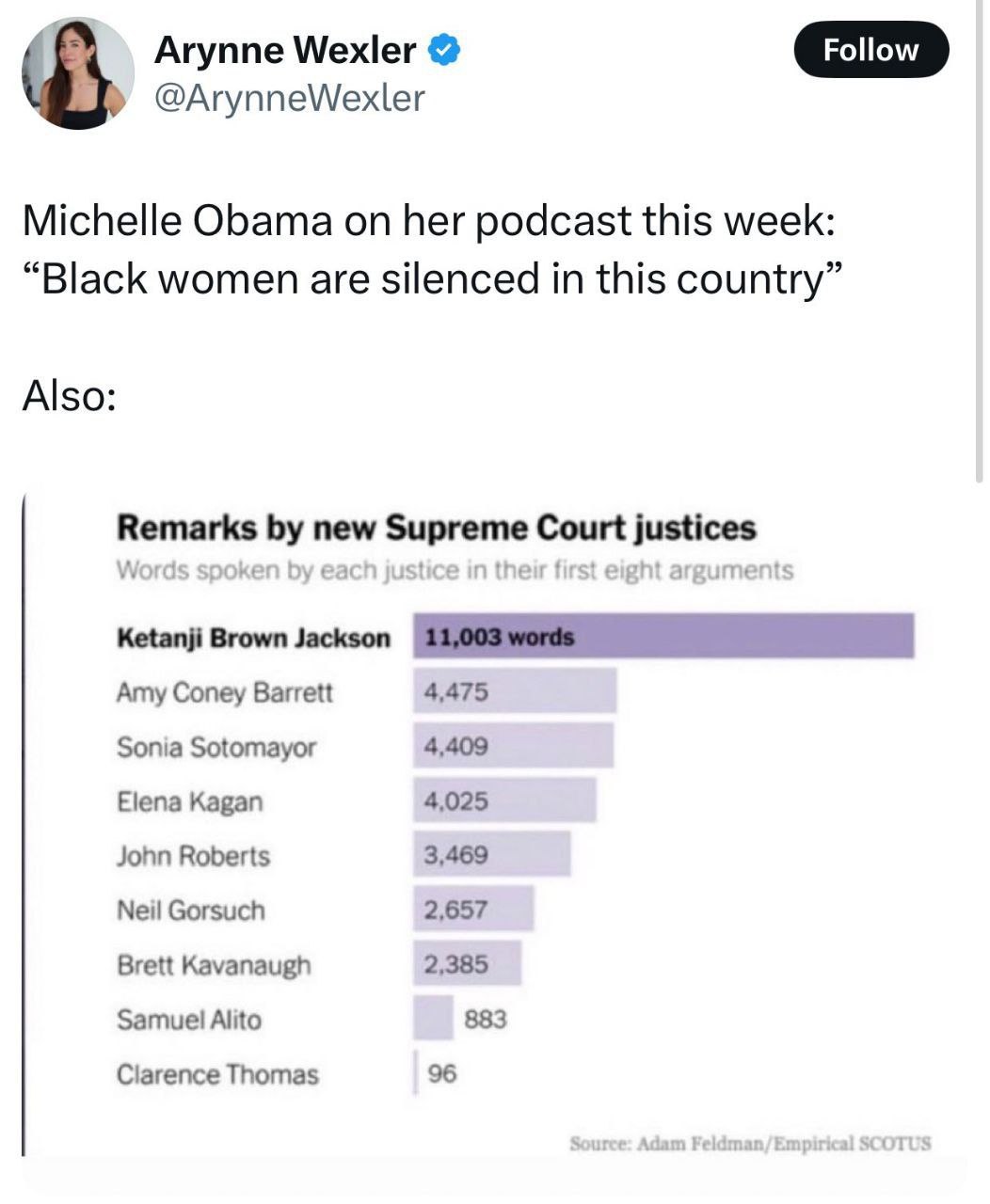Open the Arynne Wexler display name link
The image size is (990, 1204).
pyautogui.click(x=285, y=50)
